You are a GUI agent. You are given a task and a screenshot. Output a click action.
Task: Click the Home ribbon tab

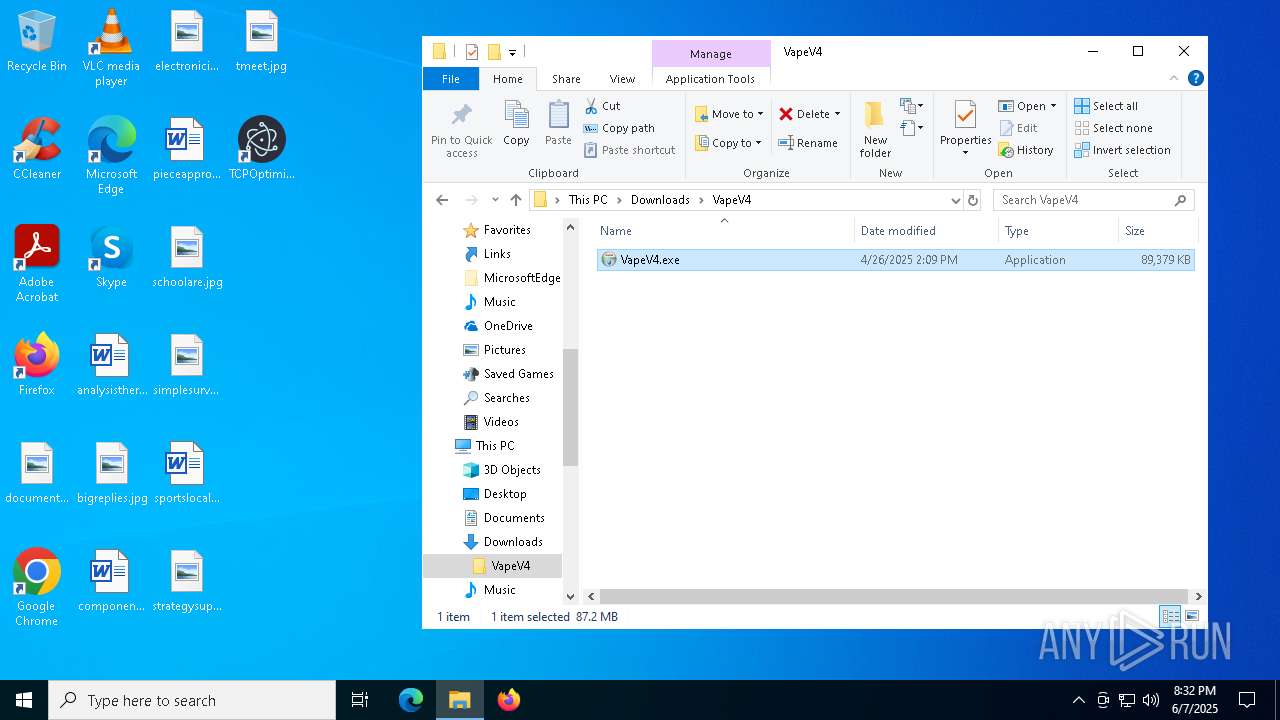[x=508, y=79]
